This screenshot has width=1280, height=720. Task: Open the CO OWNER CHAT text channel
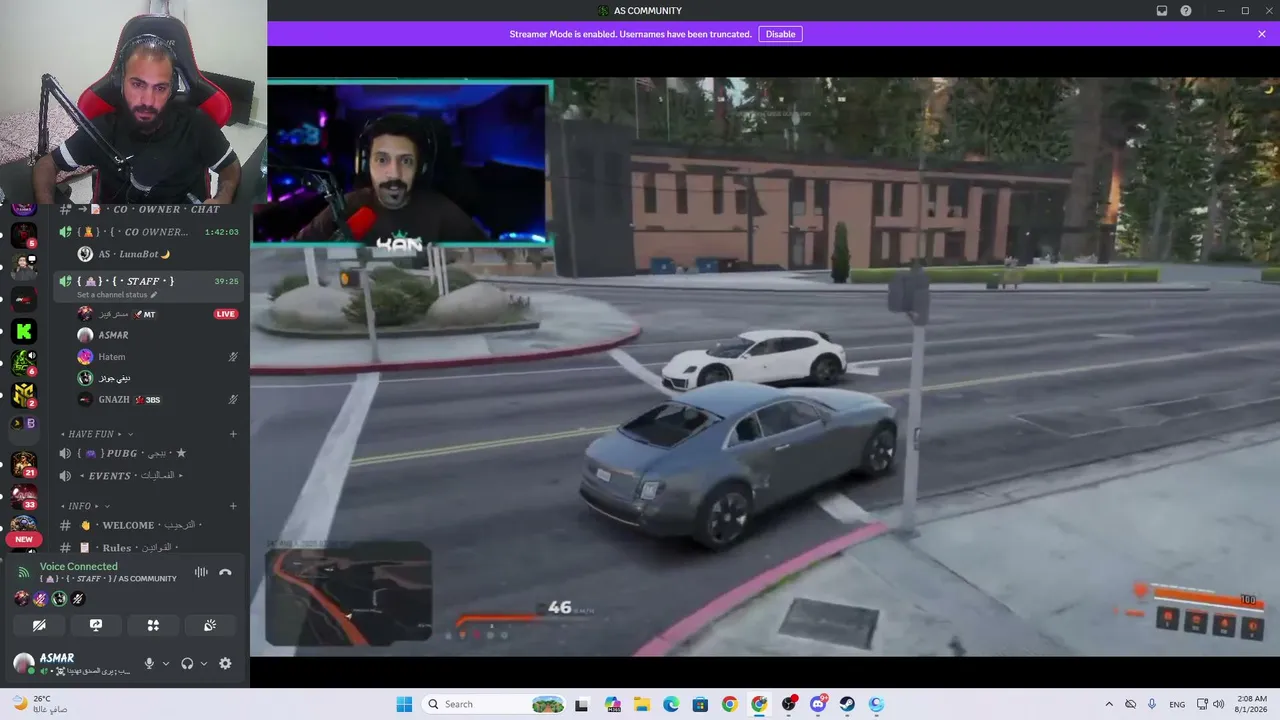(148, 209)
